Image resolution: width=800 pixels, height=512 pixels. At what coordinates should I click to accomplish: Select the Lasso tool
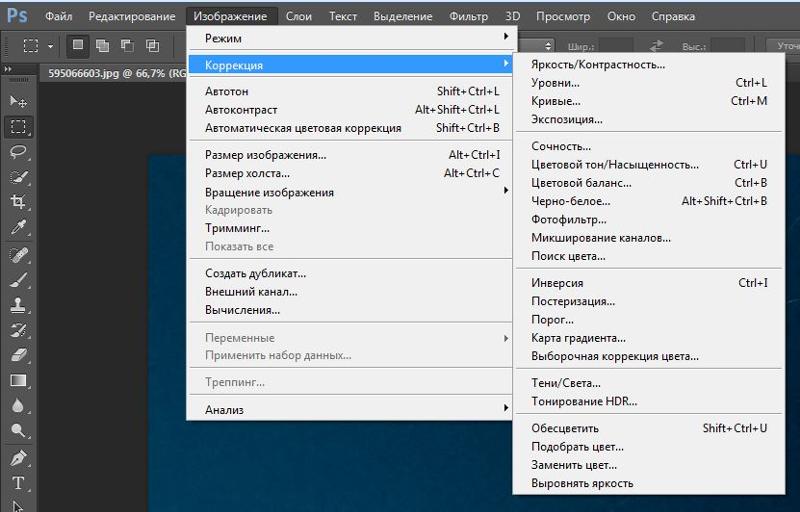18,151
